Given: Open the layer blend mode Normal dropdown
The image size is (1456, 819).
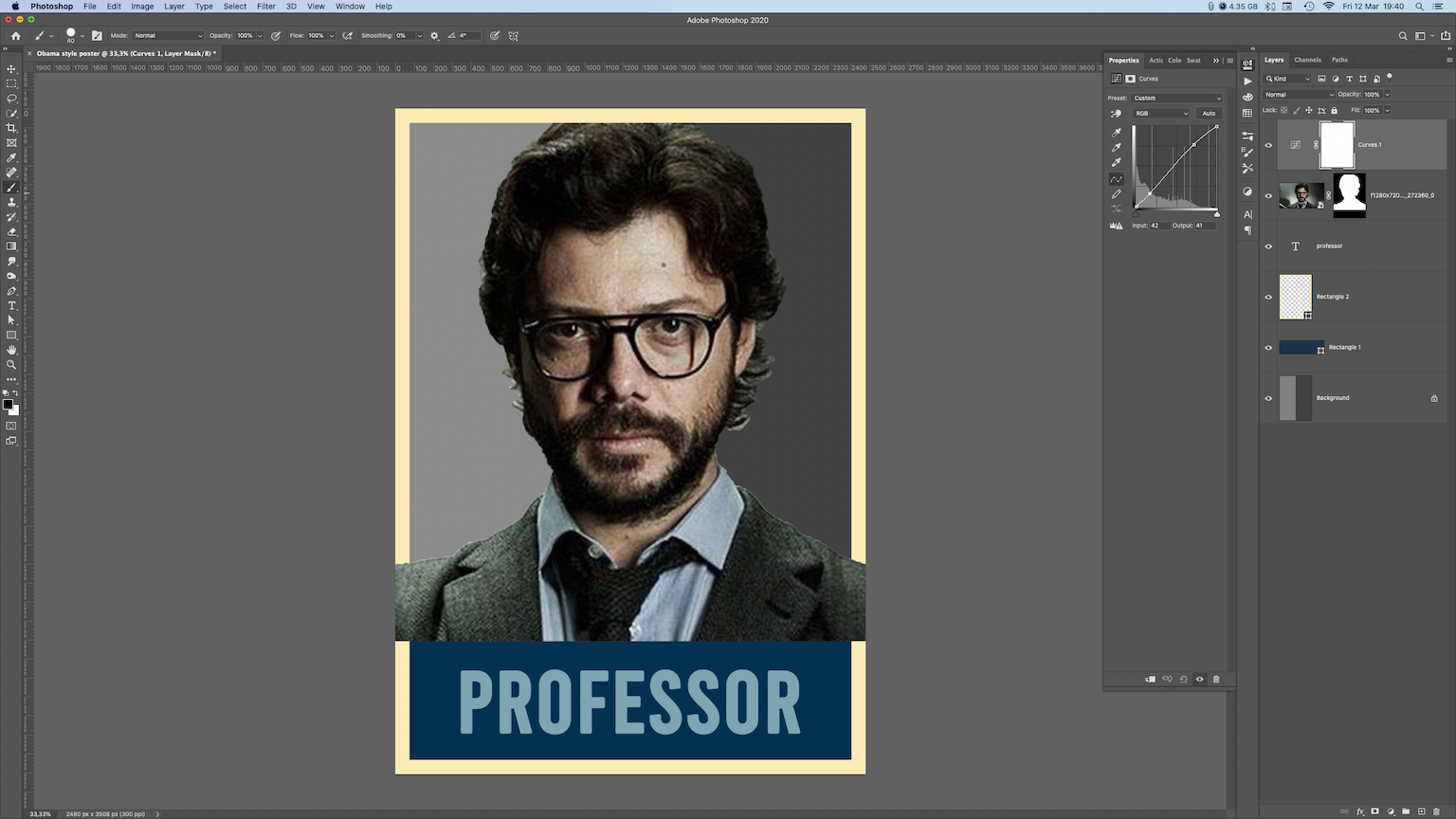Looking at the screenshot, I should pyautogui.click(x=1299, y=95).
